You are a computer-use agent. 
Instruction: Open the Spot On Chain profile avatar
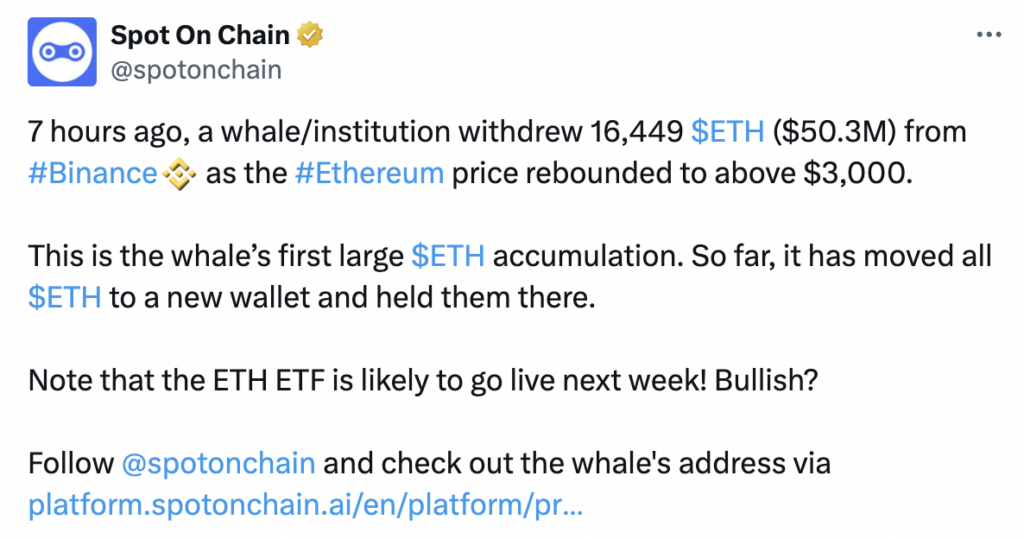[62, 52]
